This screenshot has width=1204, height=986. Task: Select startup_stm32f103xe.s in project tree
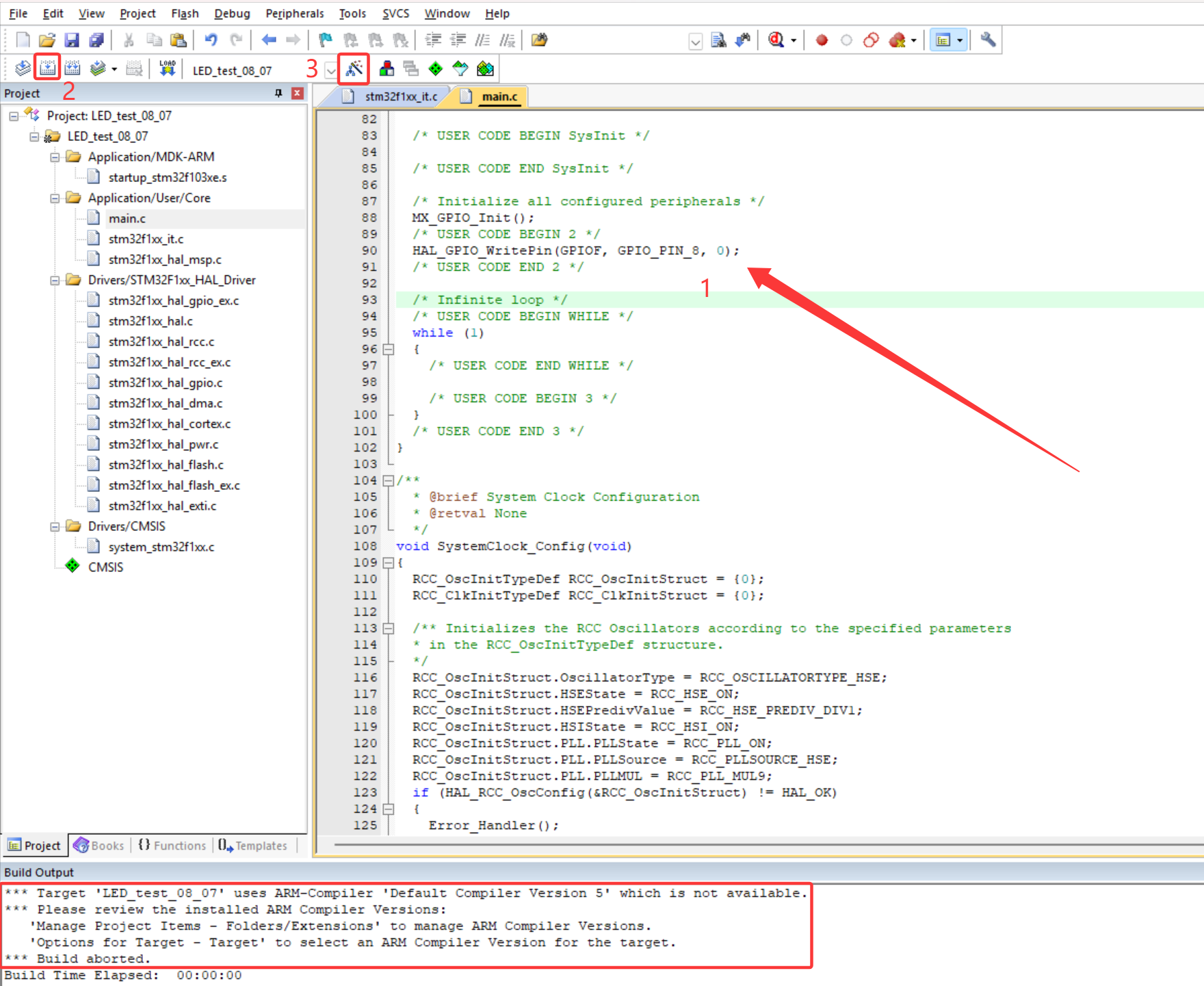tap(168, 177)
